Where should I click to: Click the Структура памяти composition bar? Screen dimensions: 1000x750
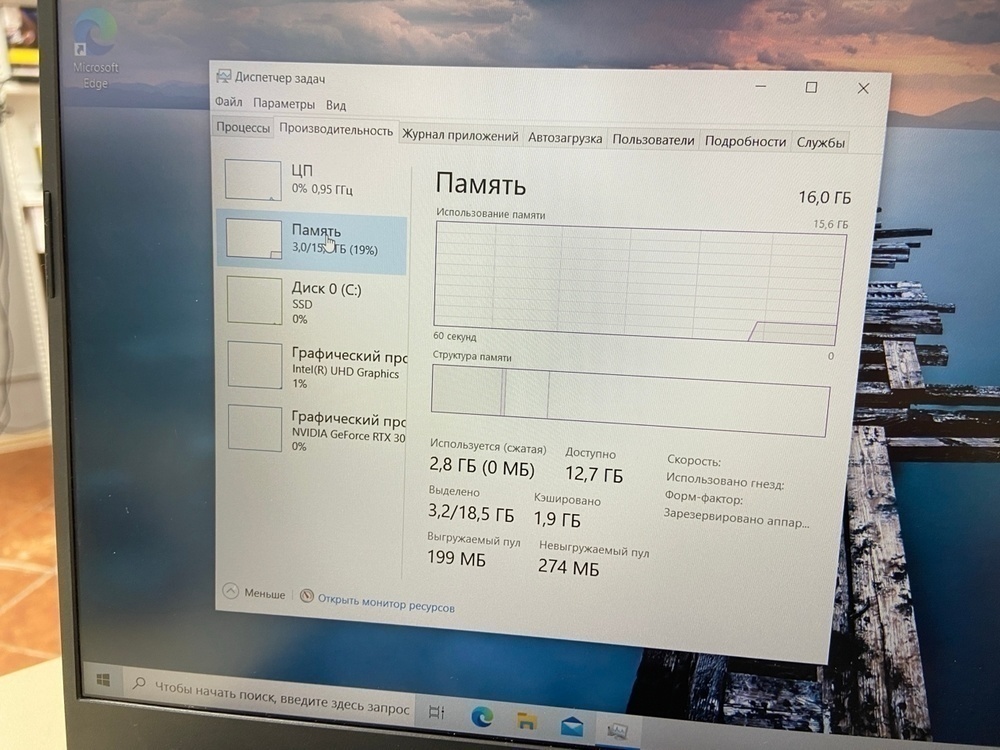[630, 401]
